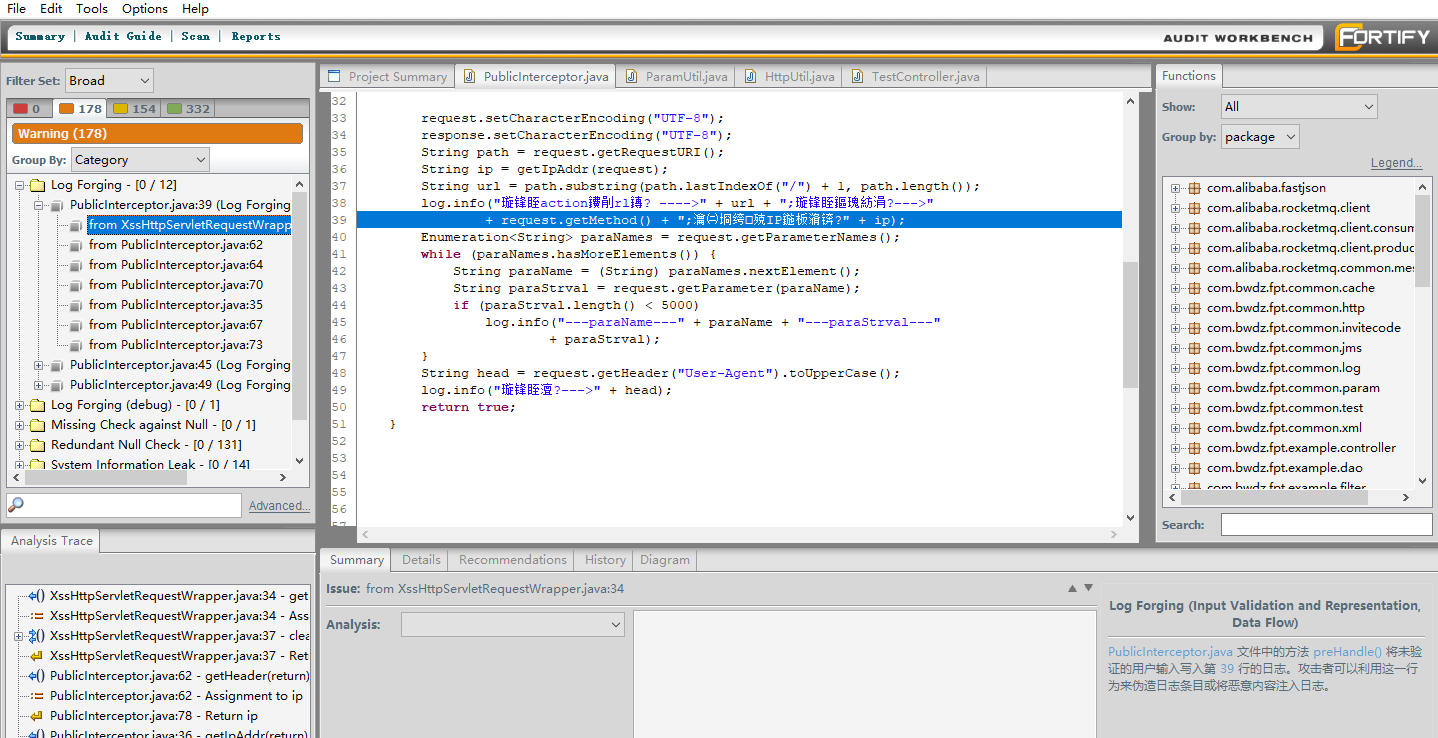Viewport: 1438px width, 738px height.
Task: Switch to the Diagram tab
Action: (665, 560)
